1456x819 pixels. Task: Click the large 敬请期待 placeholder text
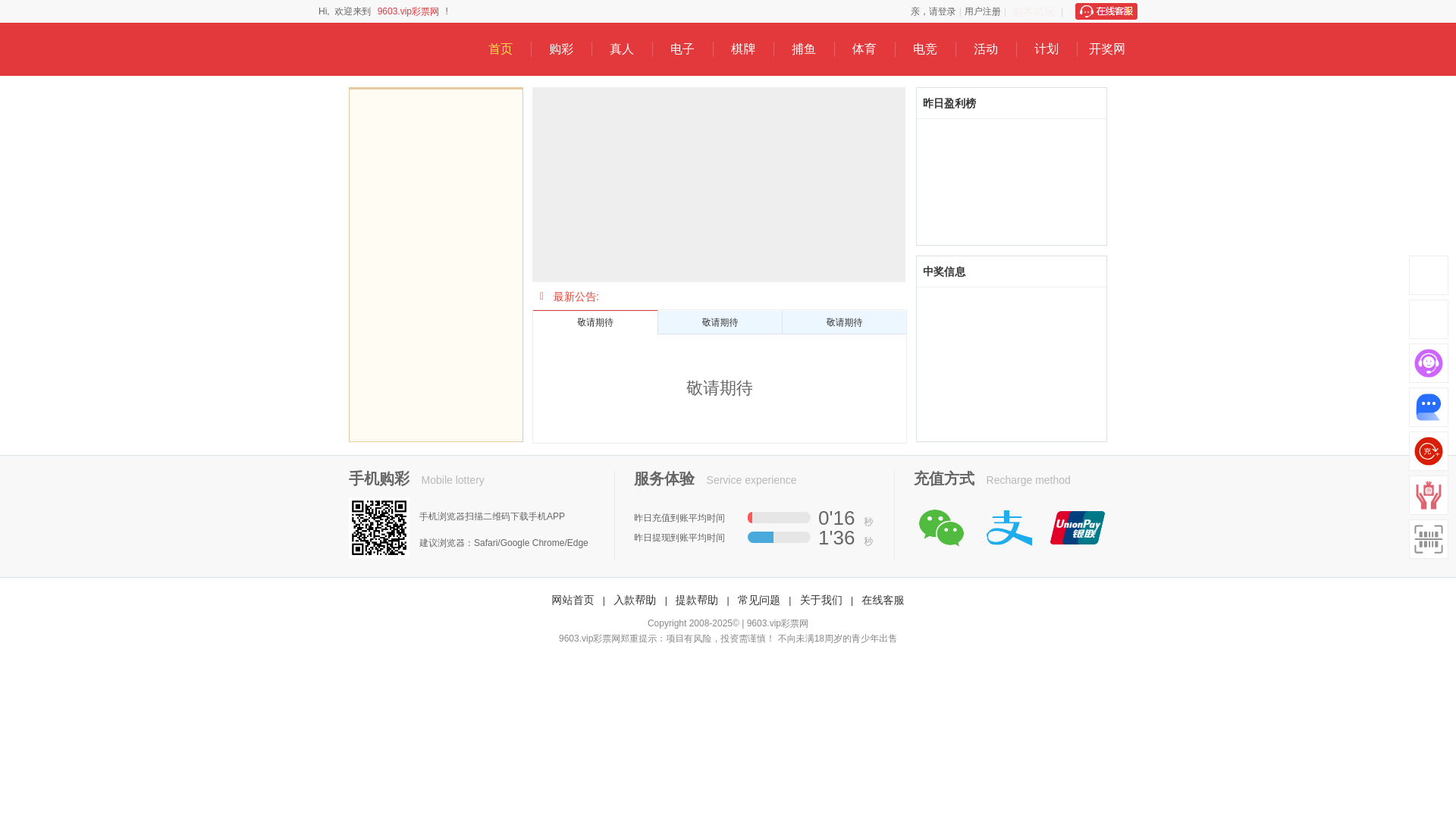click(720, 388)
